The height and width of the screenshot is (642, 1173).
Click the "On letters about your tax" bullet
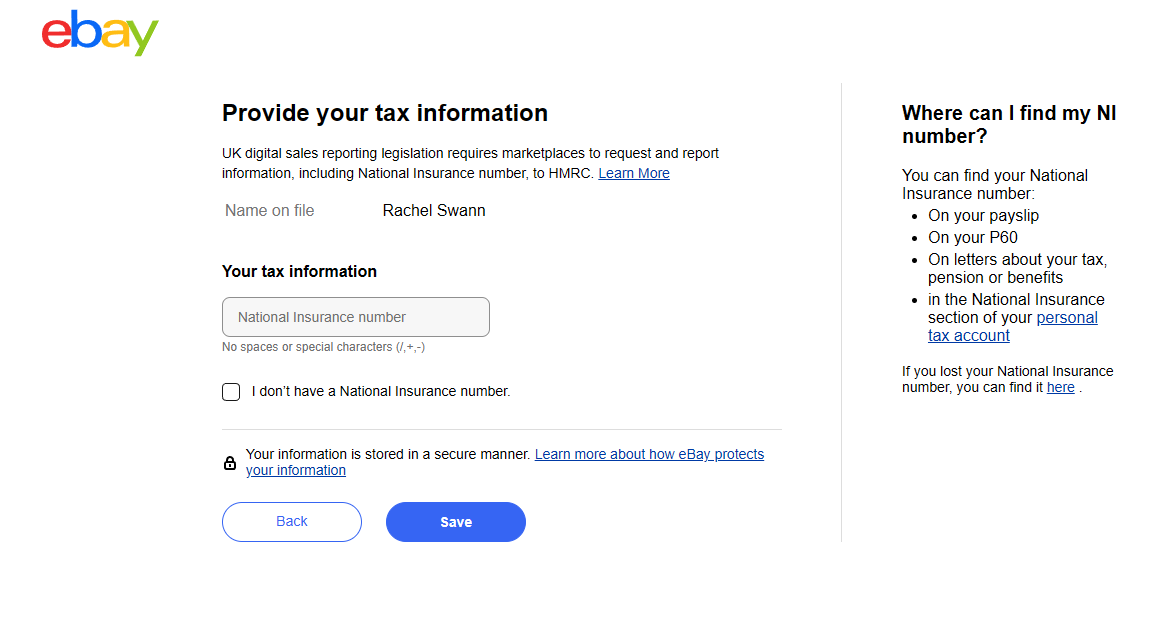1016,268
